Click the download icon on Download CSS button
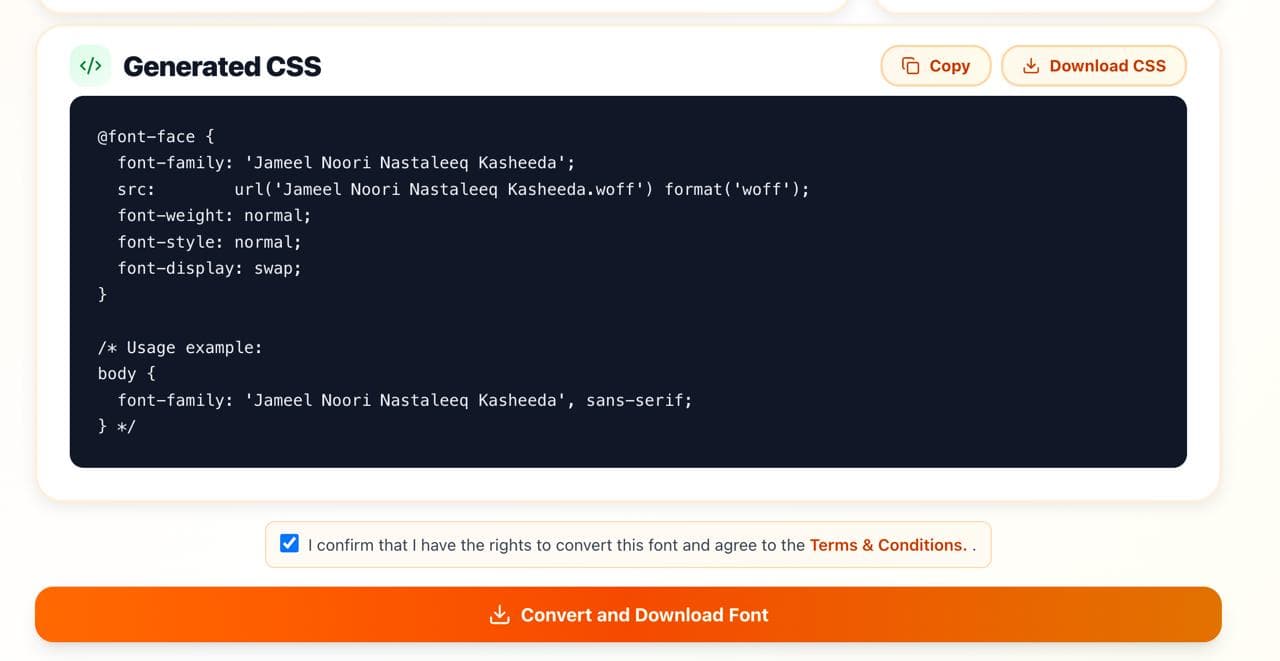This screenshot has height=661, width=1280. (1030, 65)
